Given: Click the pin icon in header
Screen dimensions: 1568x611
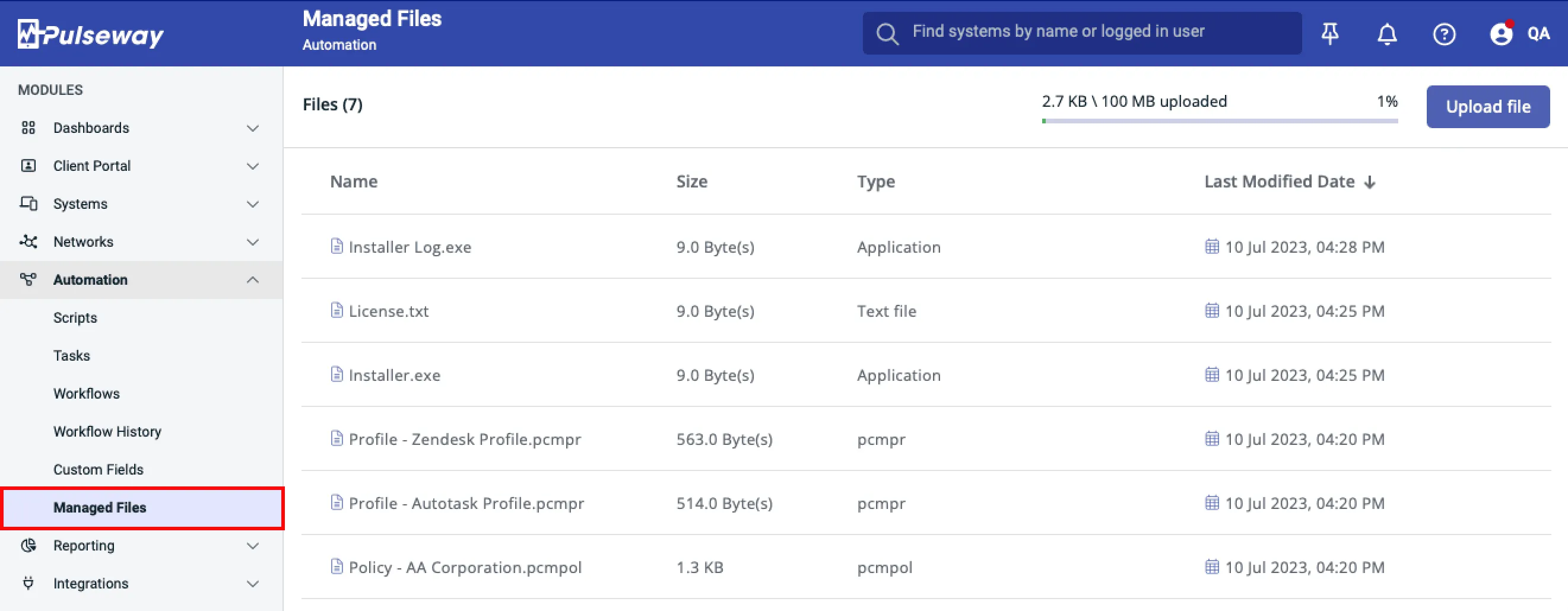Looking at the screenshot, I should tap(1330, 33).
